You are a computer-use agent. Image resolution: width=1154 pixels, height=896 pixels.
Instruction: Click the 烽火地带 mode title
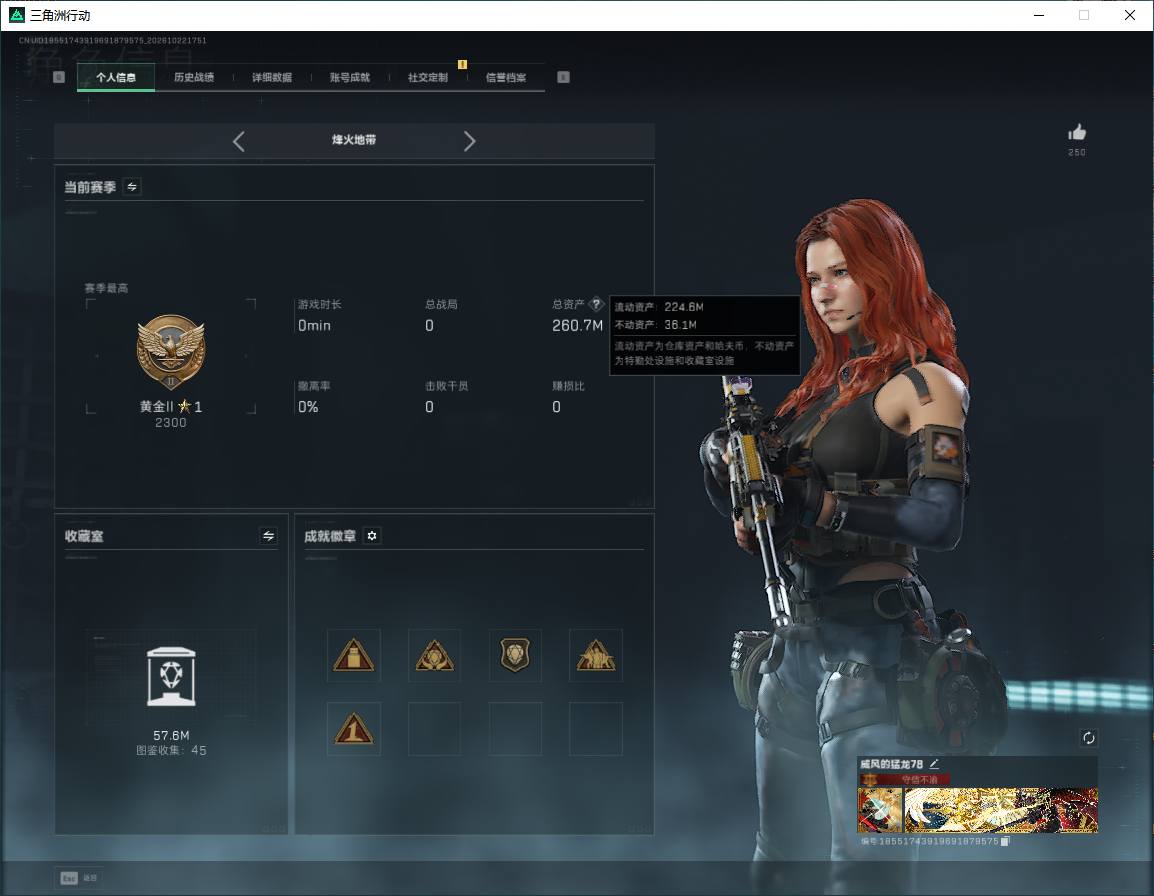pos(354,140)
